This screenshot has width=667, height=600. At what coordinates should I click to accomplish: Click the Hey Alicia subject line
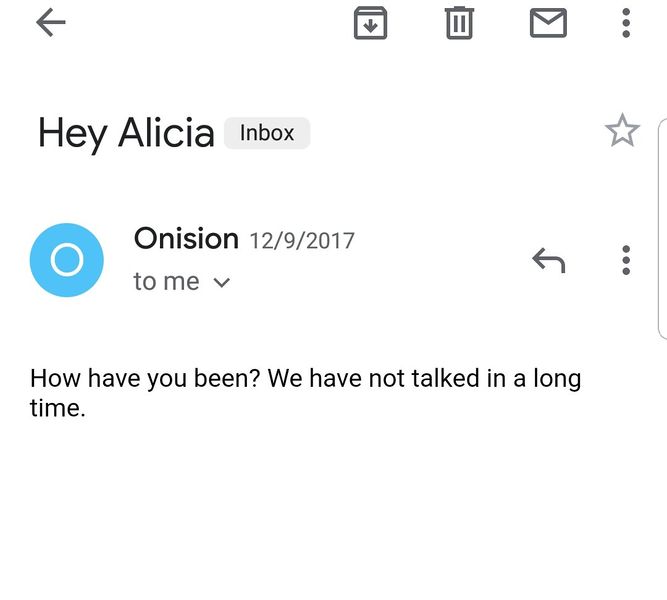click(x=126, y=133)
